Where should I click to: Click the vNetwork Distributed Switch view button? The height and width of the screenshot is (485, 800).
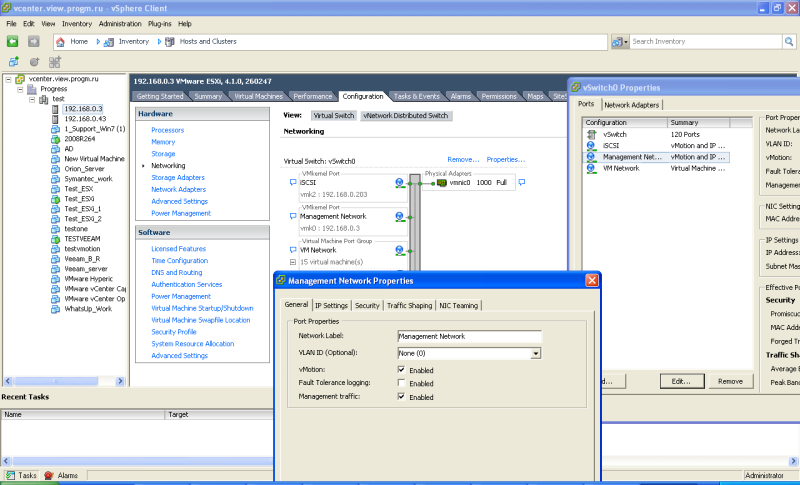(x=406, y=116)
